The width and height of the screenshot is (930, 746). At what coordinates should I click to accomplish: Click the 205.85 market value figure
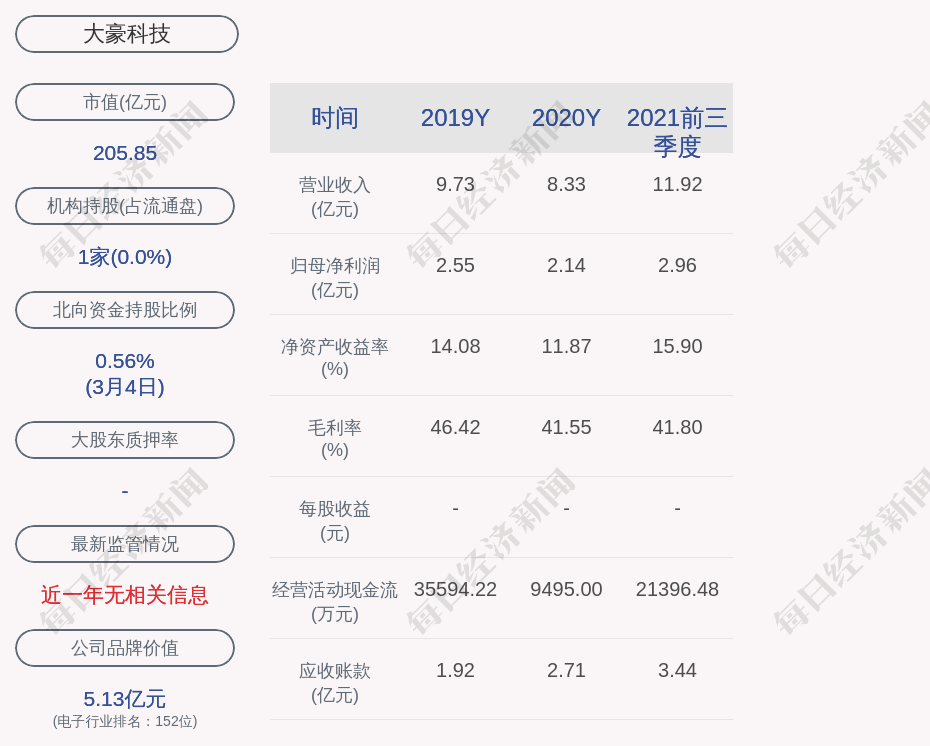point(125,153)
